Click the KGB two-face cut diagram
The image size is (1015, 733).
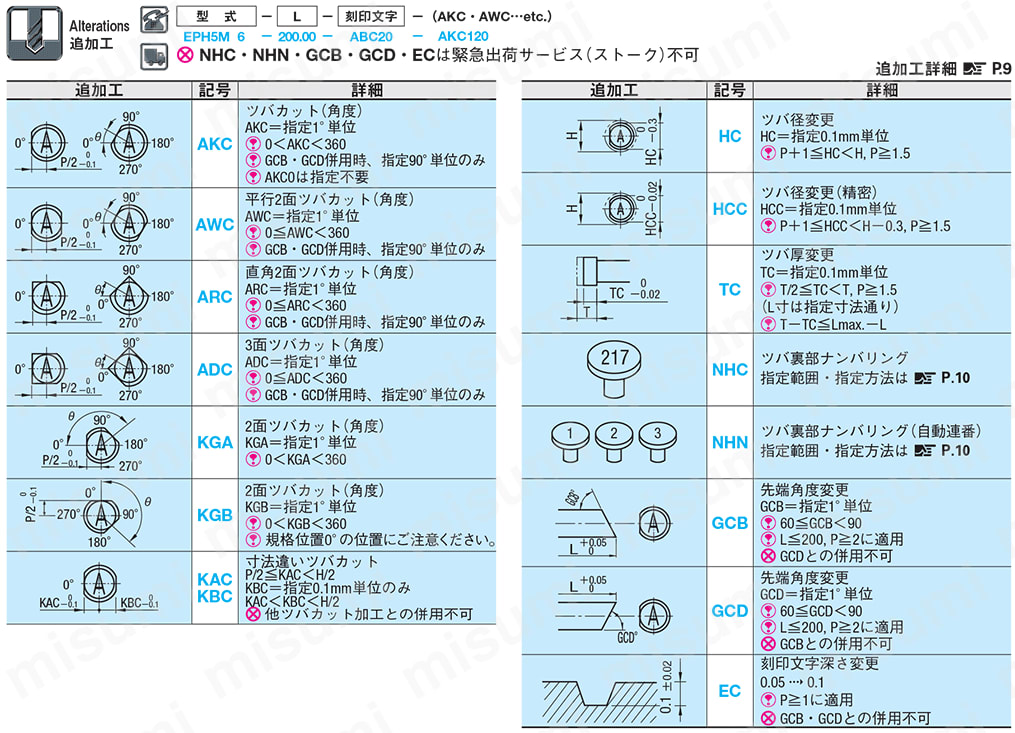point(87,515)
